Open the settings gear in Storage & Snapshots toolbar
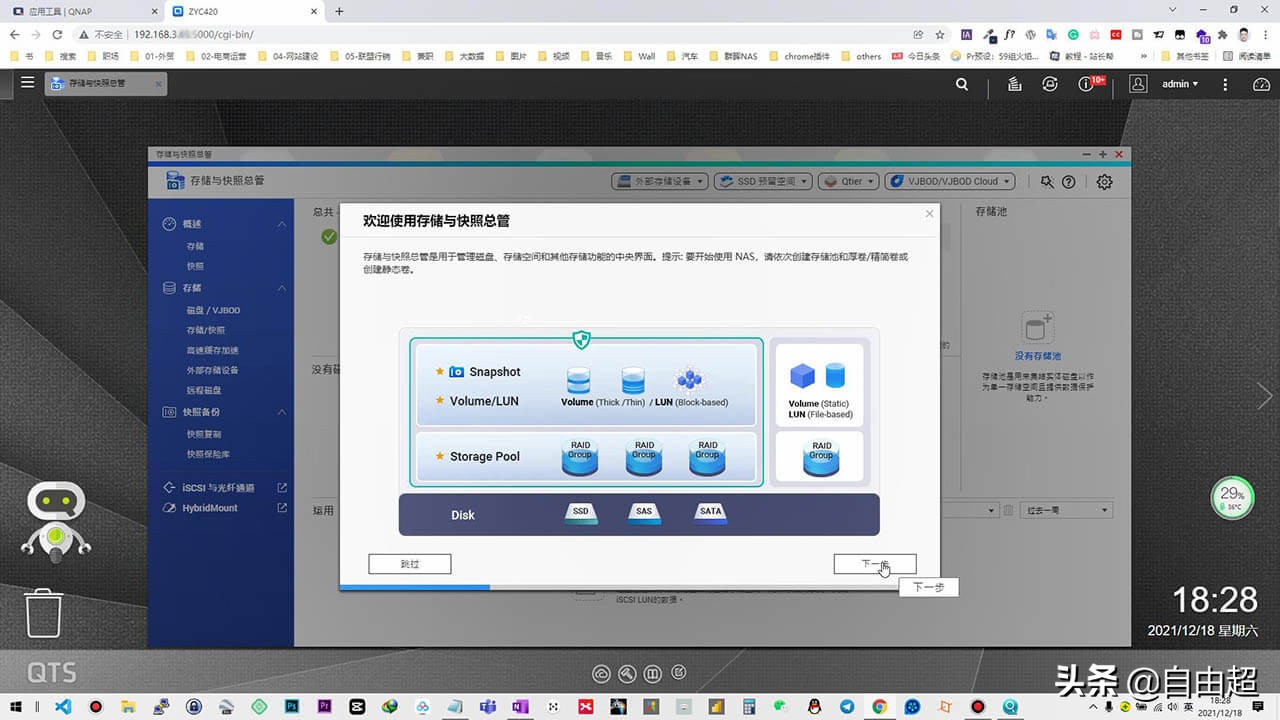The image size is (1280, 720). (1105, 181)
